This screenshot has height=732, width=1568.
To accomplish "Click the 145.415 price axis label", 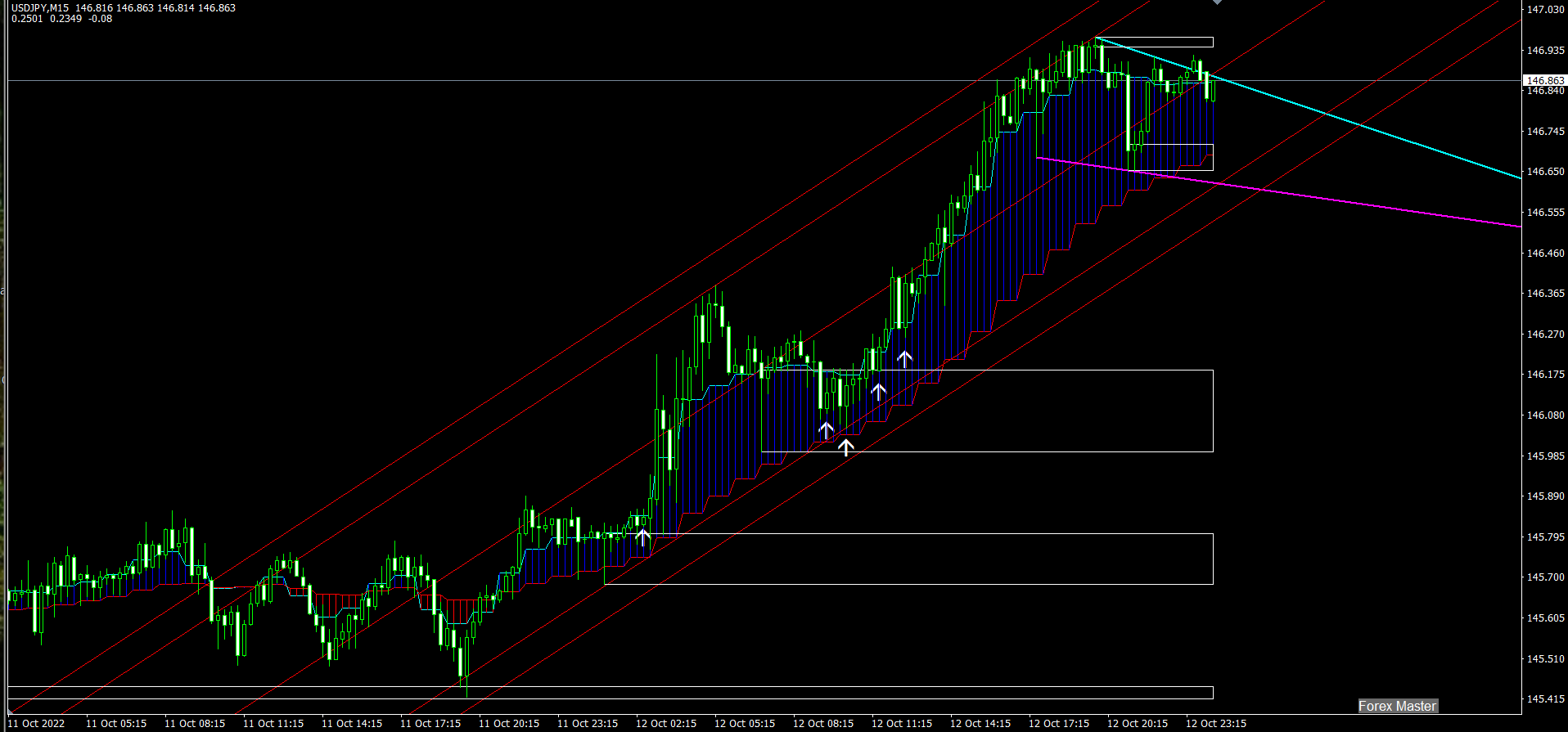I will pos(1545,699).
